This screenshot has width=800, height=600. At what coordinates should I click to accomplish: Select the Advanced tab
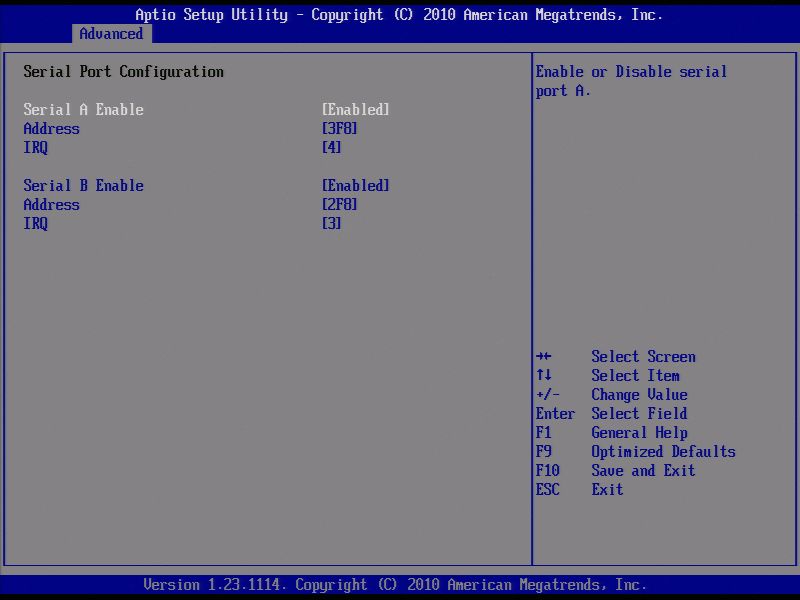coord(110,33)
